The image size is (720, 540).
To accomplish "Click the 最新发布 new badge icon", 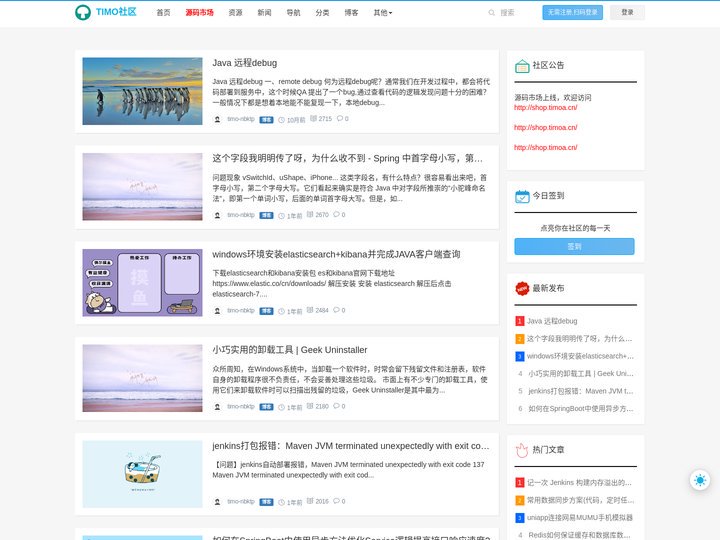I will [x=522, y=289].
